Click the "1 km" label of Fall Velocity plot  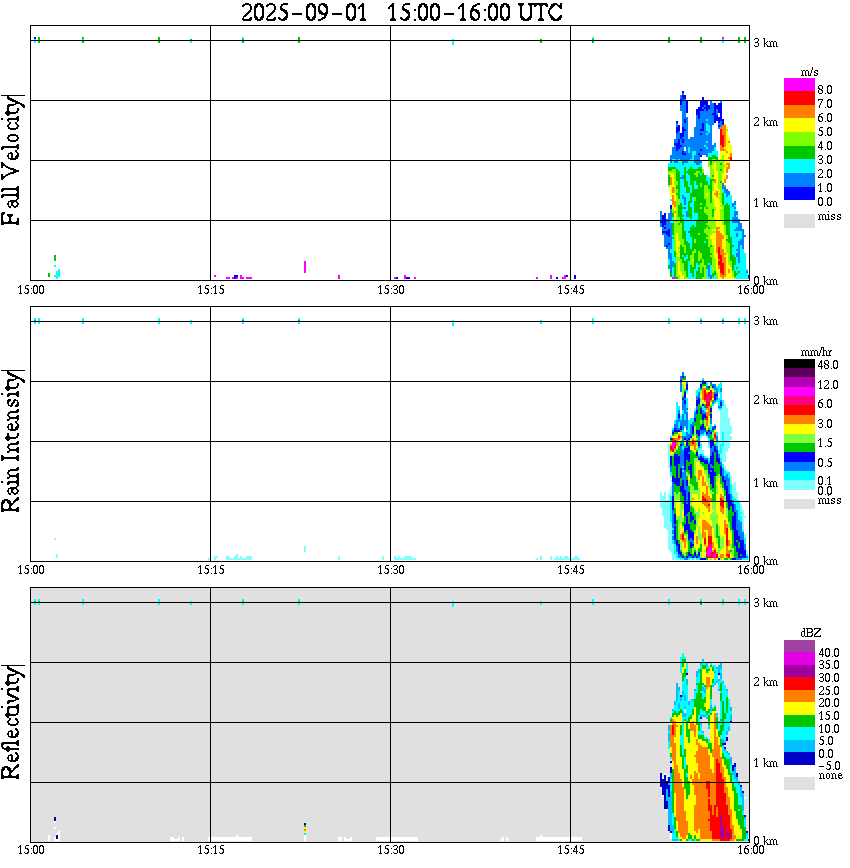[x=765, y=203]
